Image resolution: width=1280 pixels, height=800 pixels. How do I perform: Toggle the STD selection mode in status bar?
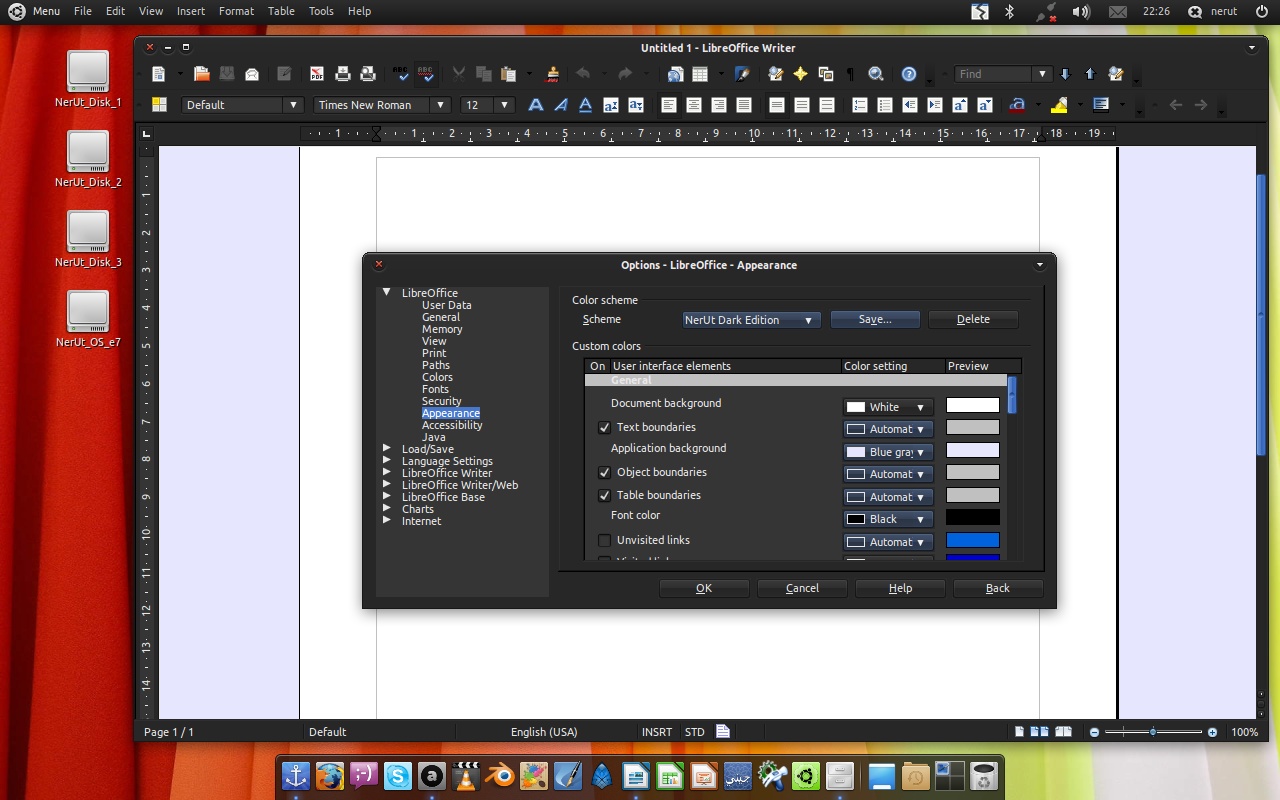click(x=694, y=732)
